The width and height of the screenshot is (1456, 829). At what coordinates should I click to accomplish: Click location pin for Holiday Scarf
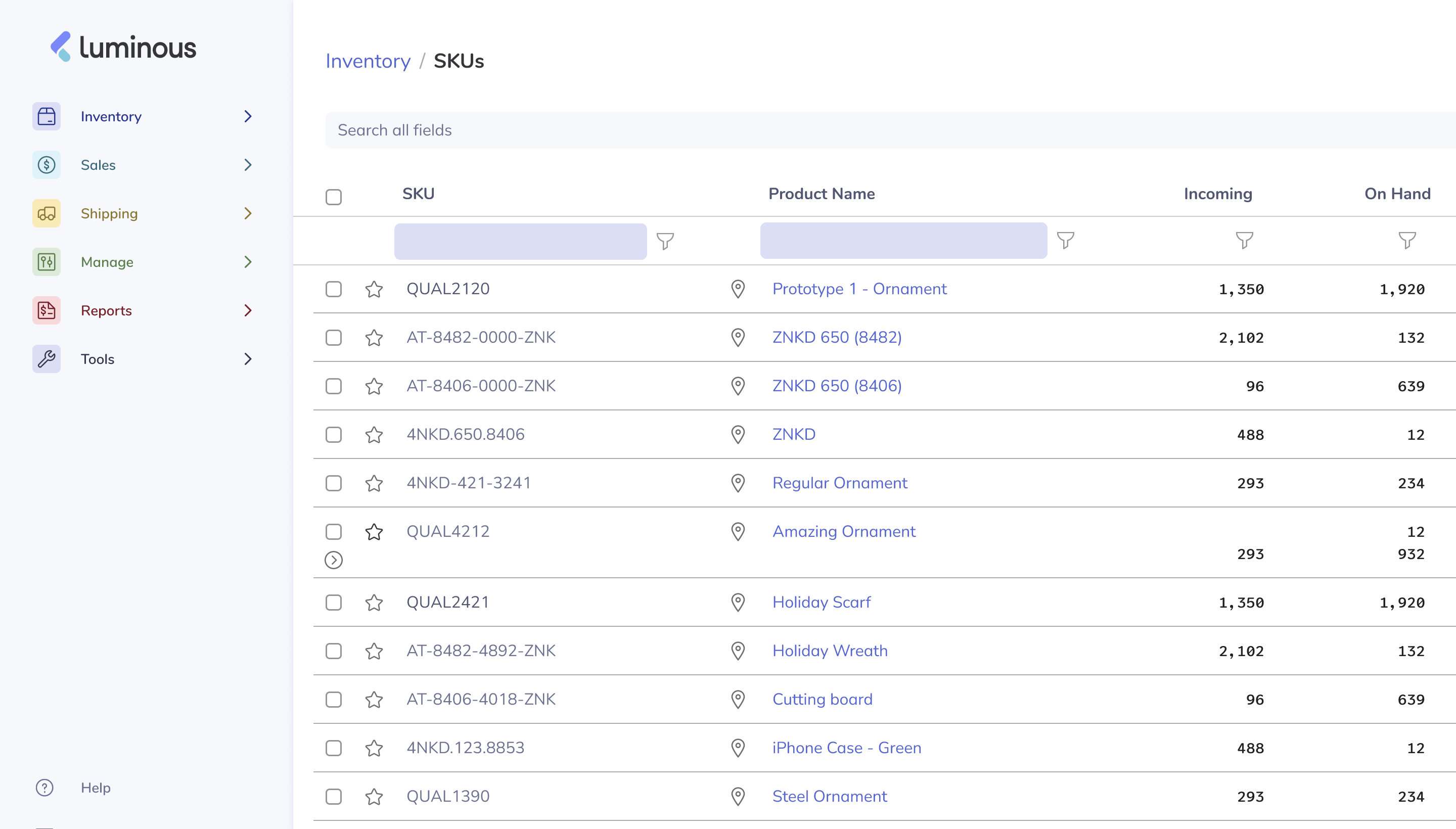[738, 603]
